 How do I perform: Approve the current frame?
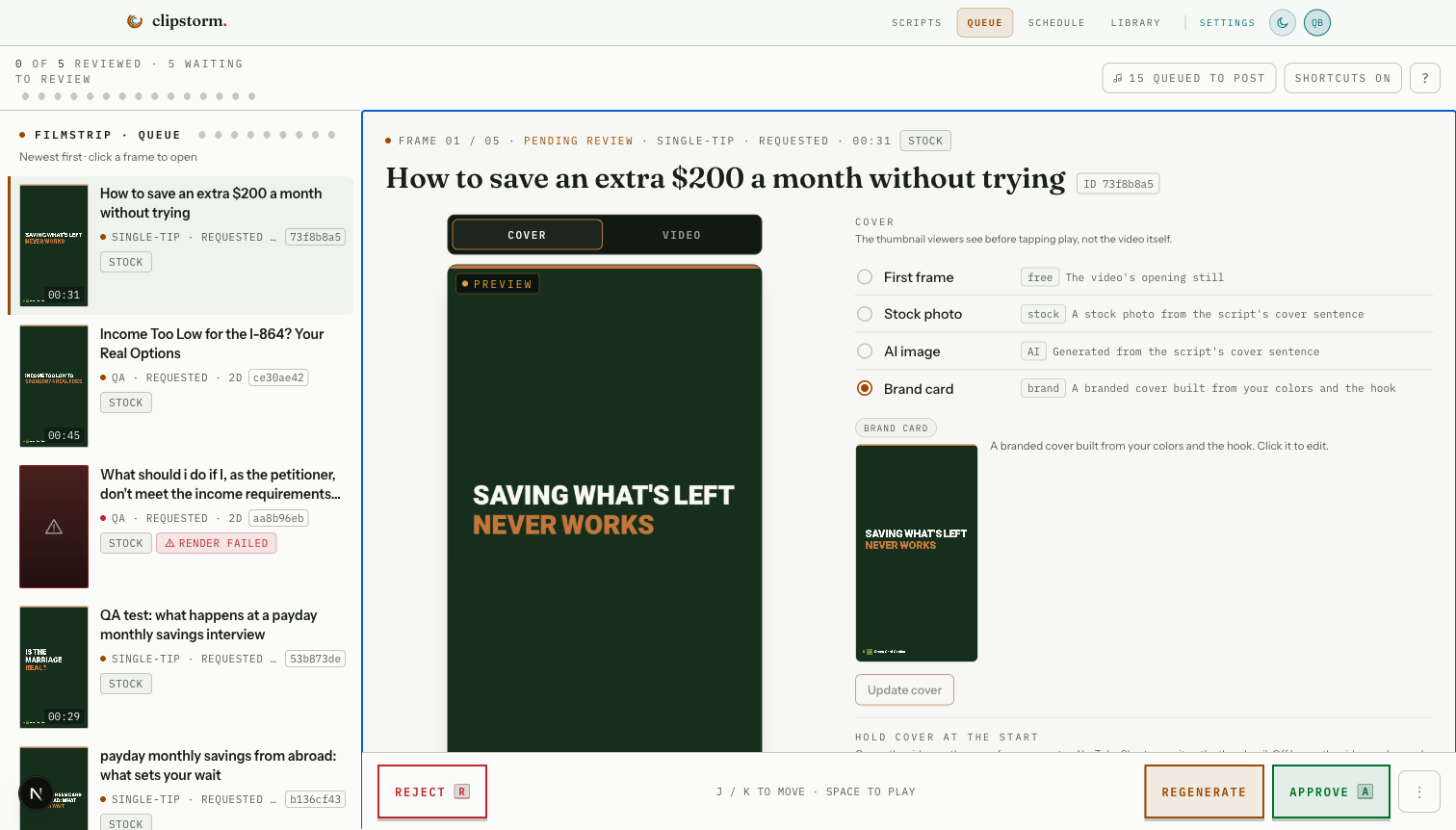coord(1331,791)
